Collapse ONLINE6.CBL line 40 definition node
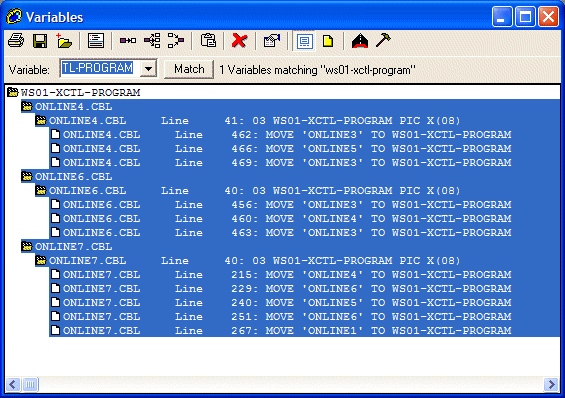Screen dimensions: 565x398 pos(41,191)
